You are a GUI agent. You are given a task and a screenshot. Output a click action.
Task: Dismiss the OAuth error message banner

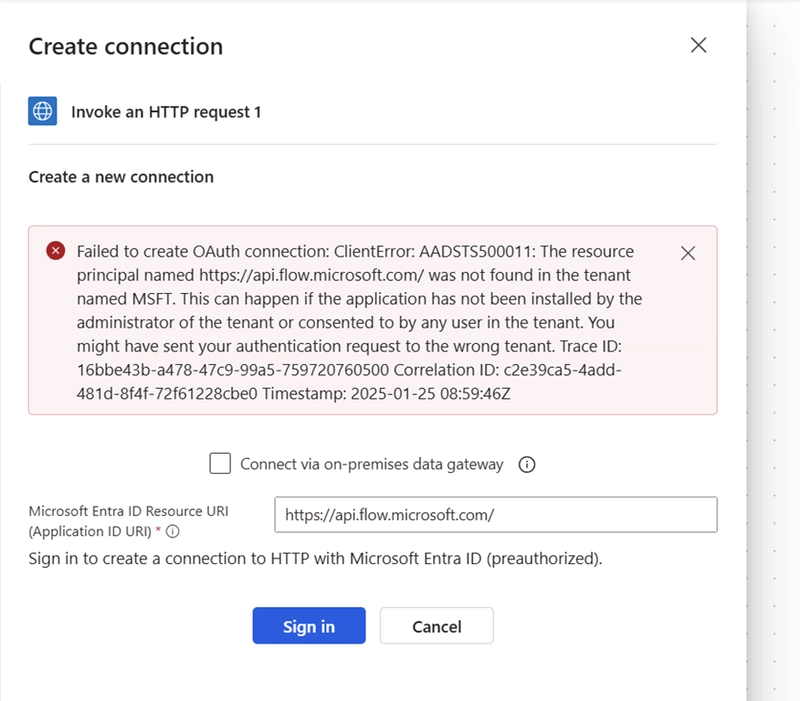pyautogui.click(x=688, y=253)
